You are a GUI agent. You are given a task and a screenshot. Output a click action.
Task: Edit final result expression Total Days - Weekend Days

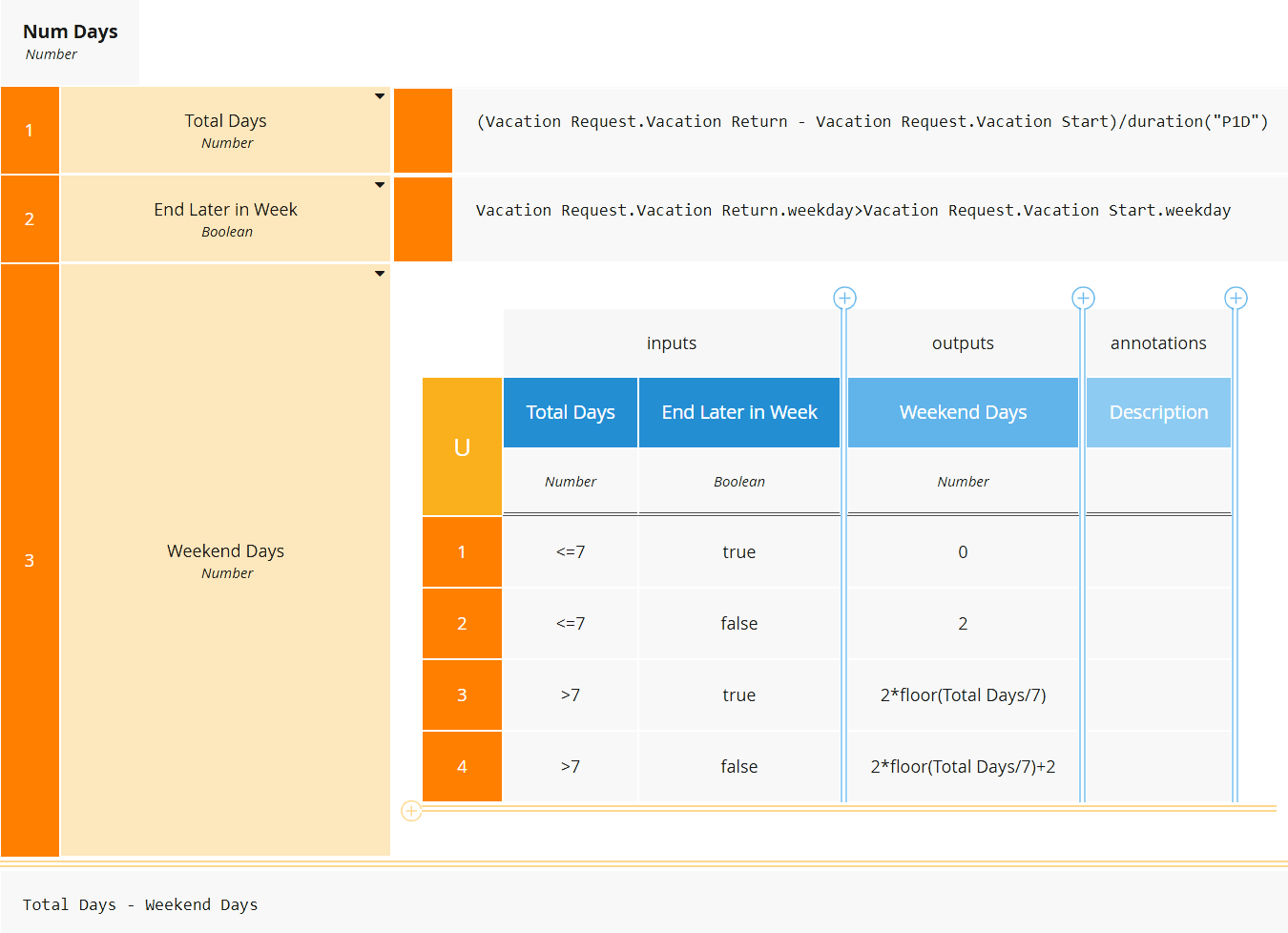[x=140, y=904]
